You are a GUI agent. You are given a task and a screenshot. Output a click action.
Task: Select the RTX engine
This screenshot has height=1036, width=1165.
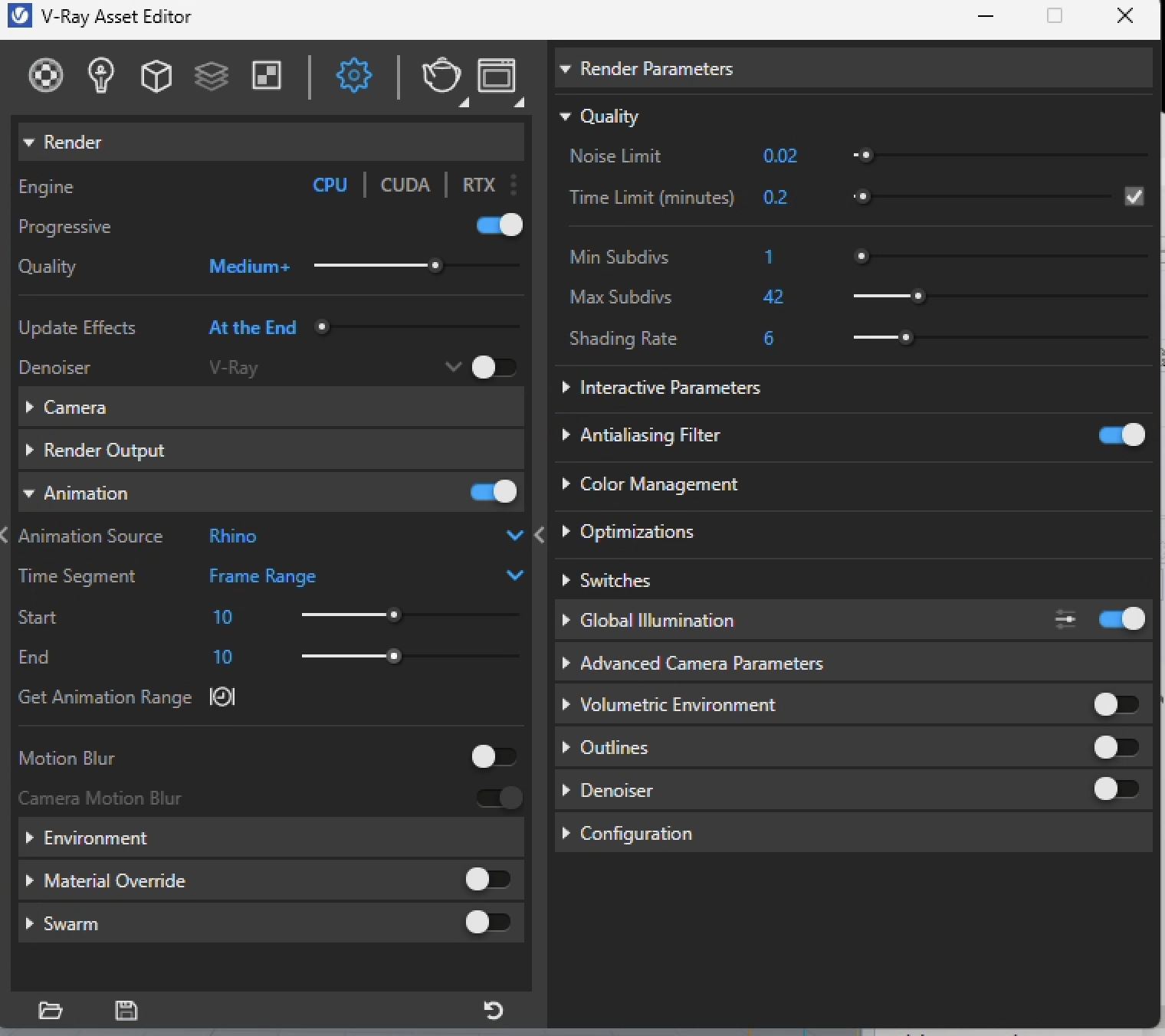[478, 185]
